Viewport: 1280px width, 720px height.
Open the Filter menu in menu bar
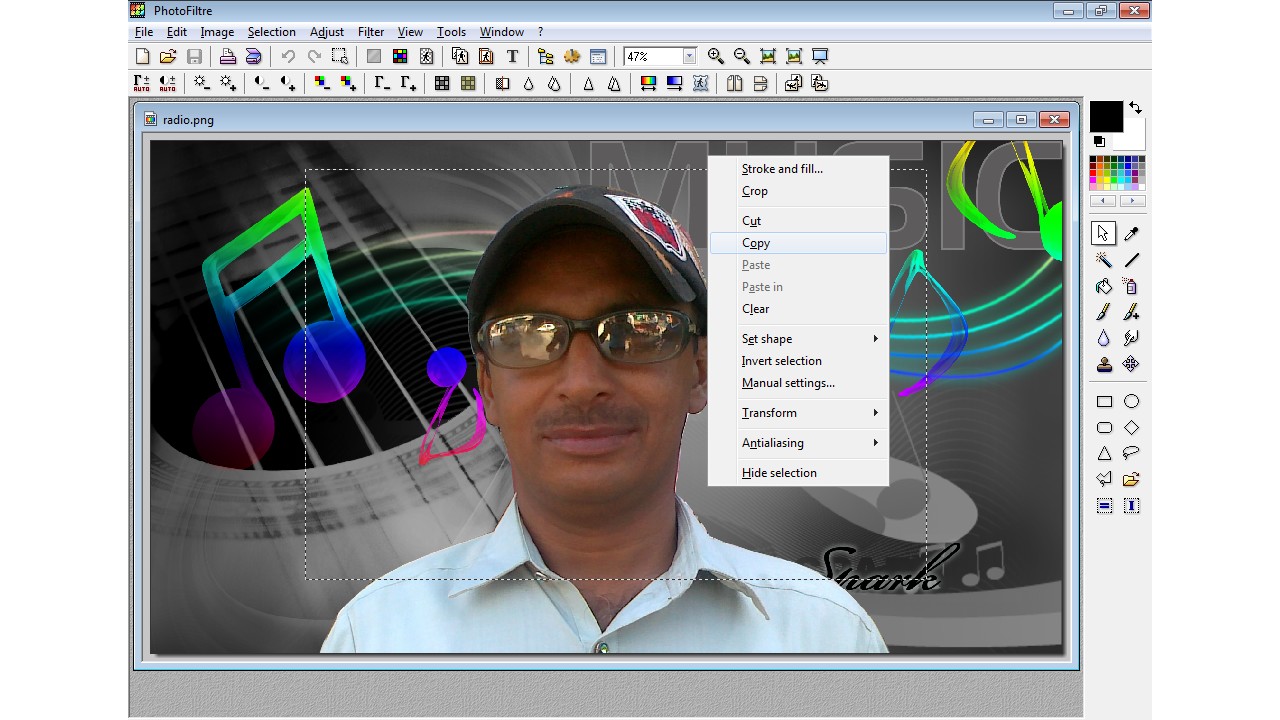coord(371,32)
